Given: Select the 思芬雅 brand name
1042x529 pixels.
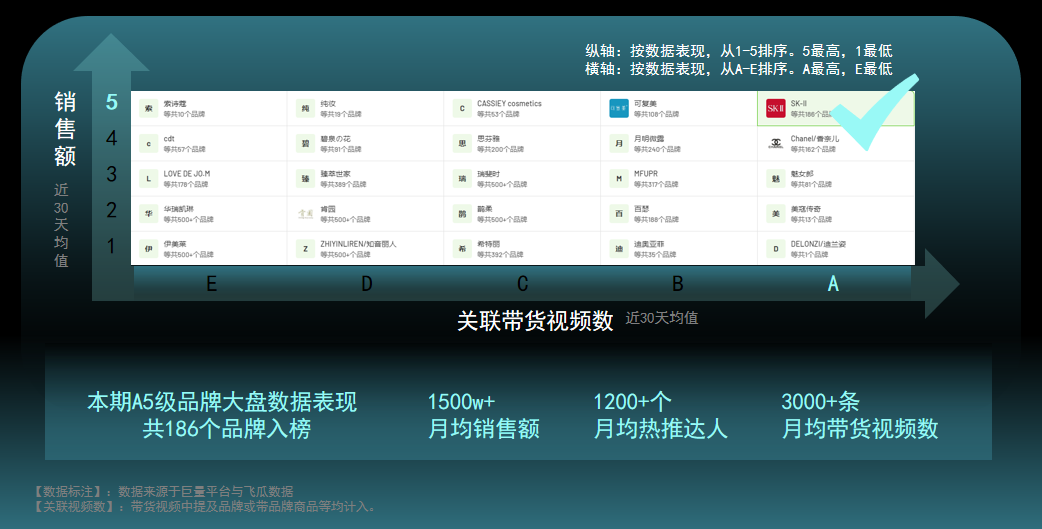Looking at the screenshot, I should pos(488,139).
